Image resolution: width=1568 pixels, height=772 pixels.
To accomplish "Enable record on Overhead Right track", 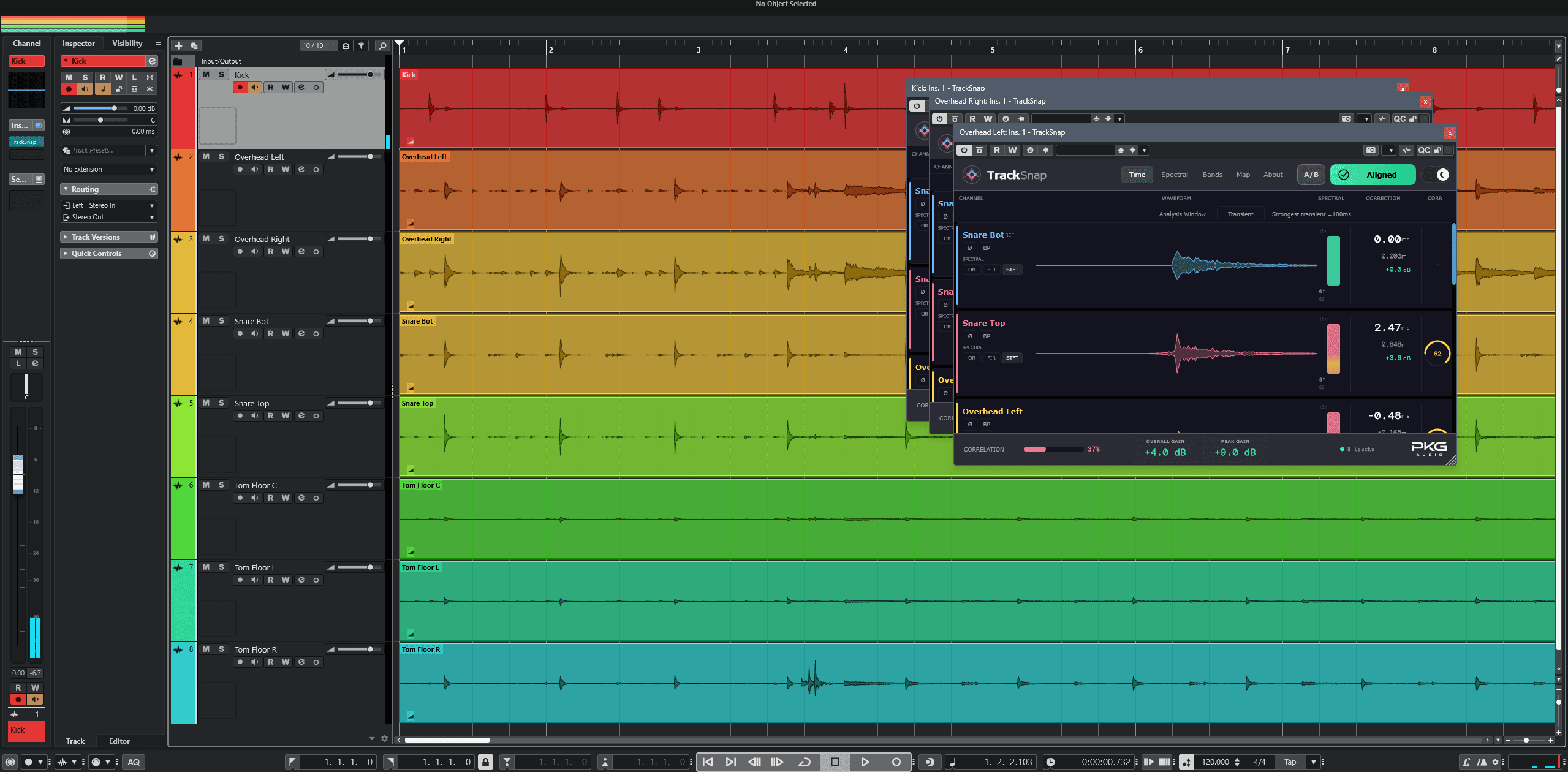I will pyautogui.click(x=240, y=251).
